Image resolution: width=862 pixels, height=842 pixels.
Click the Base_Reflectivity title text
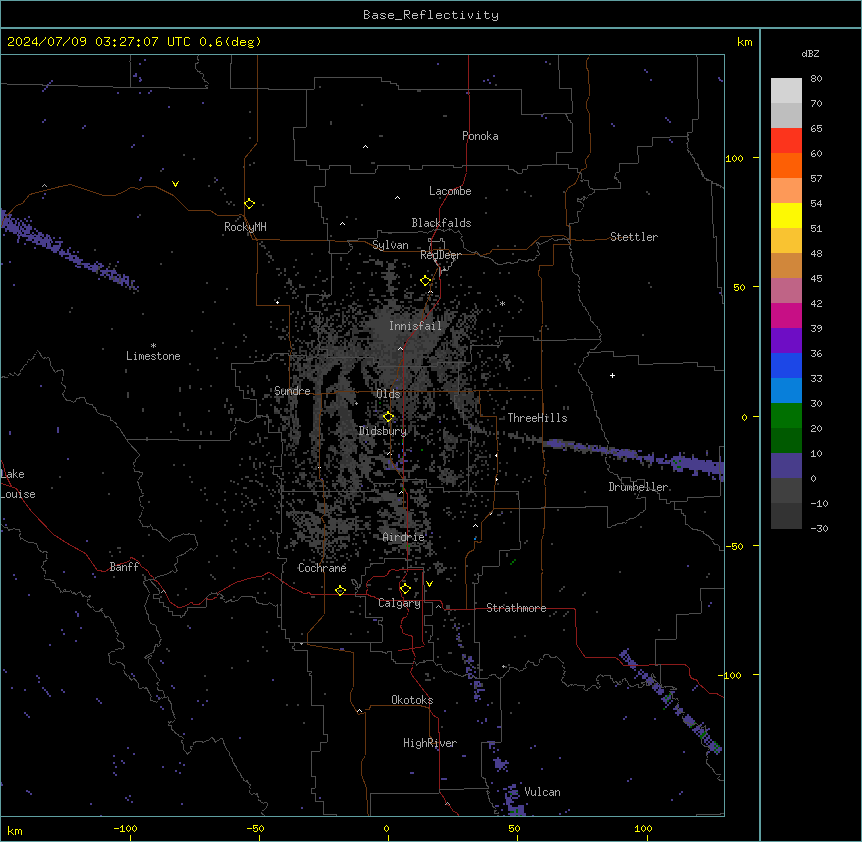[431, 15]
